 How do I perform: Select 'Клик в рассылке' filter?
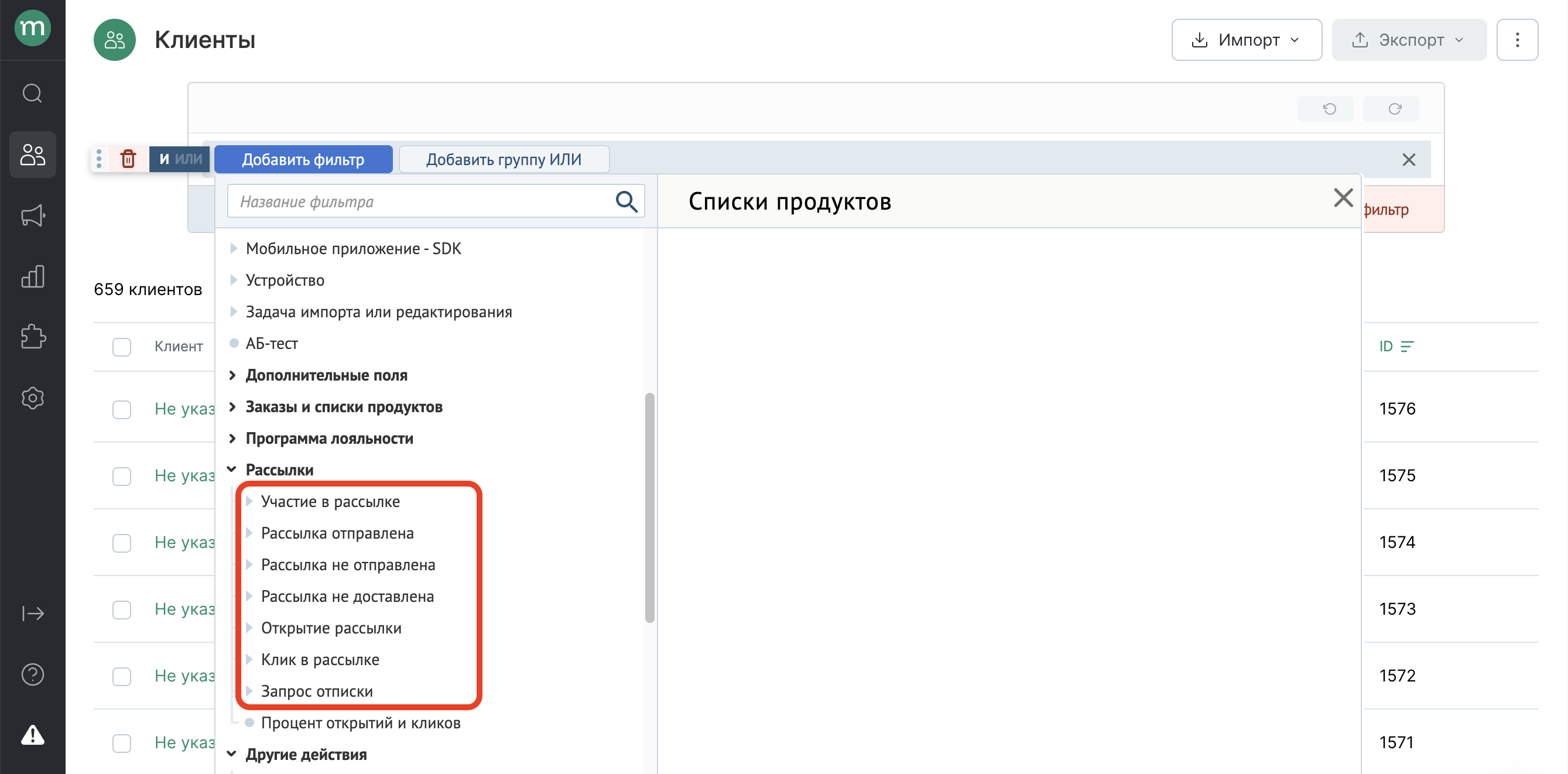320,660
